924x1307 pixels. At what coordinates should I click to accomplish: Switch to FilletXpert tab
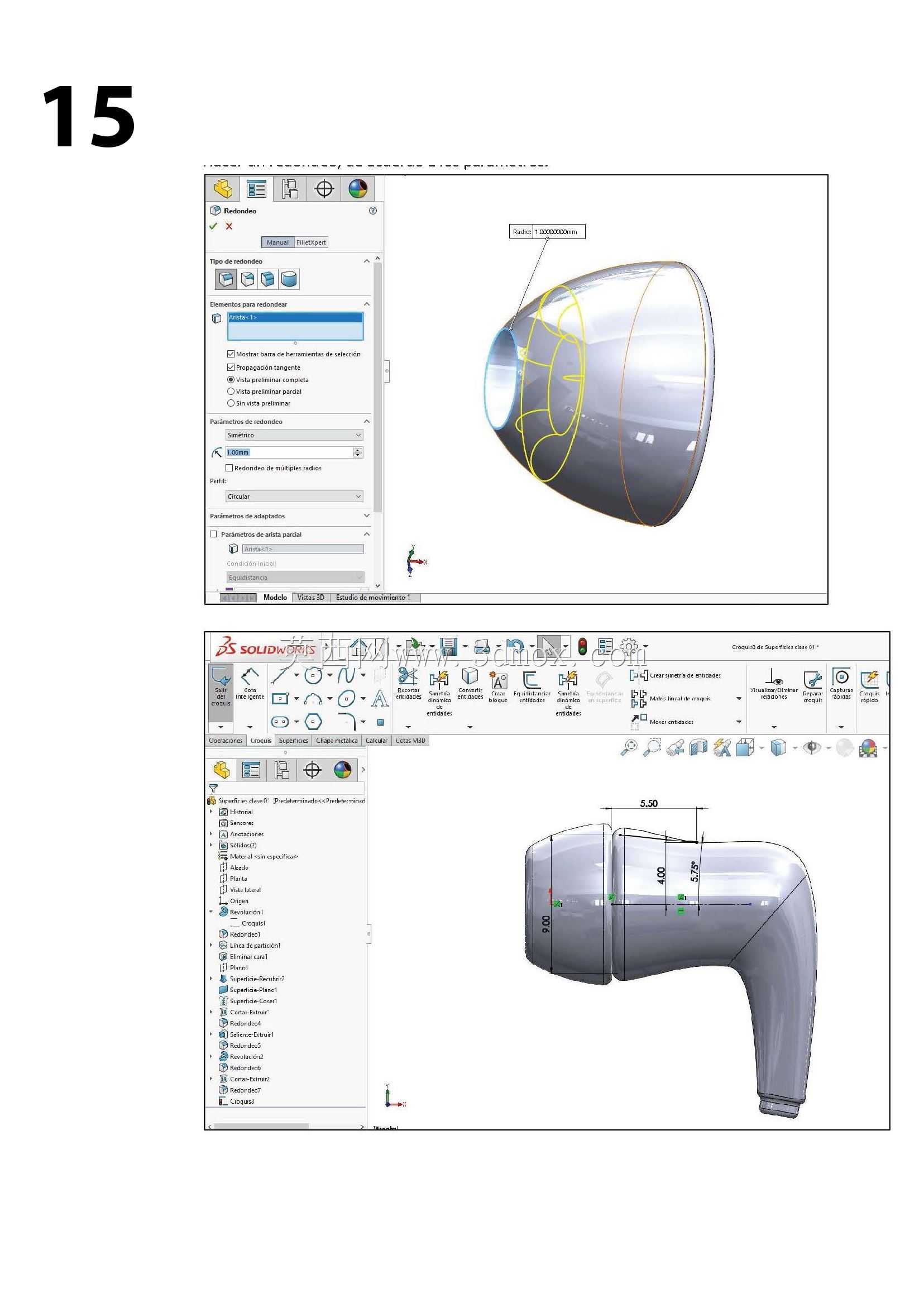click(311, 242)
